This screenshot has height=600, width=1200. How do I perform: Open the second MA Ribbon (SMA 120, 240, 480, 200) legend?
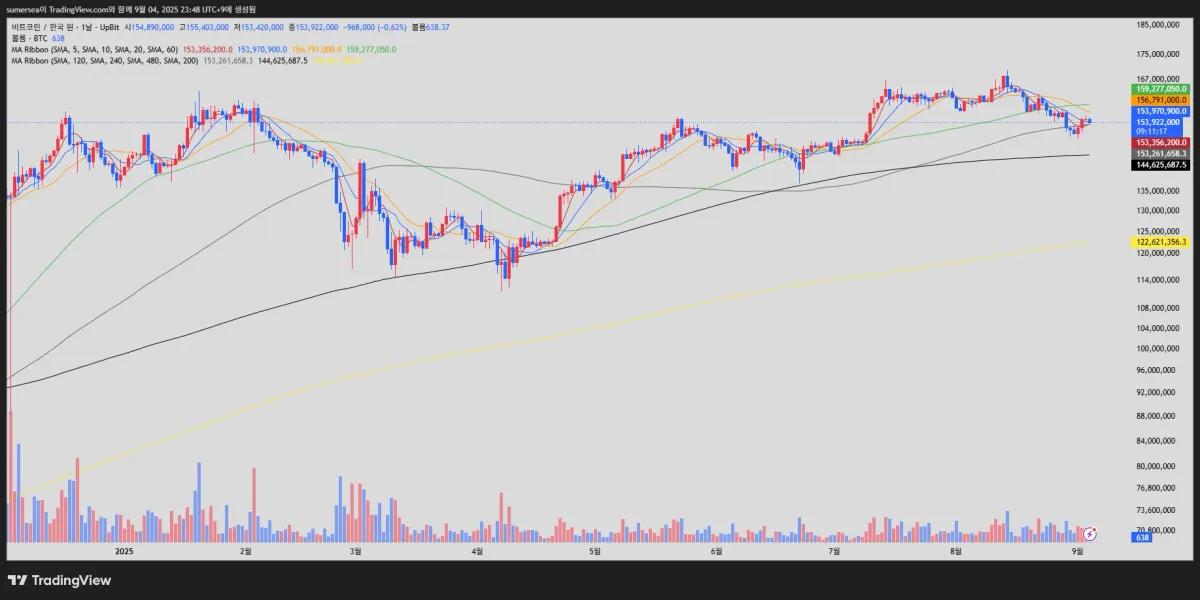tap(103, 60)
